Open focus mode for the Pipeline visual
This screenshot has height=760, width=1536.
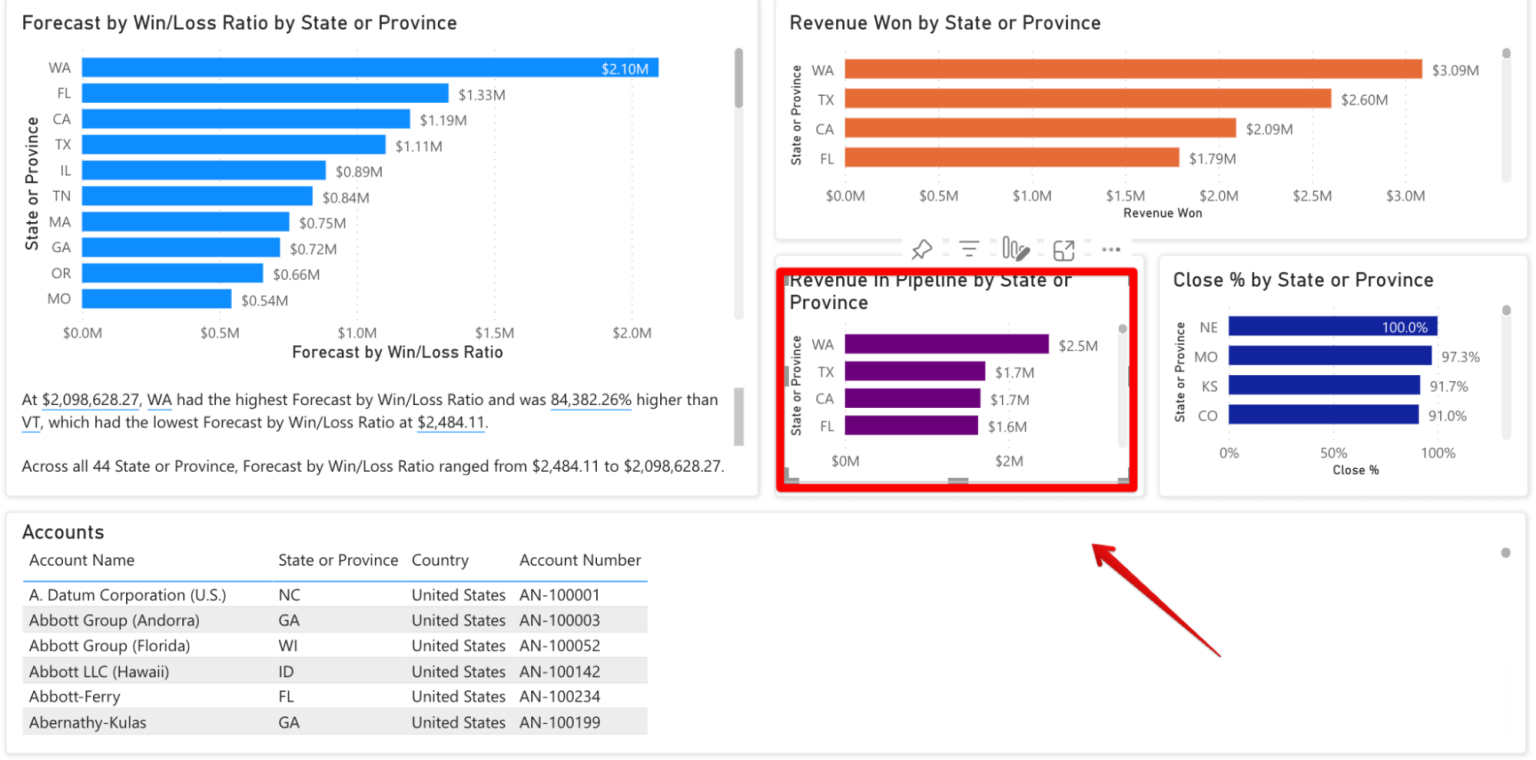point(1063,249)
